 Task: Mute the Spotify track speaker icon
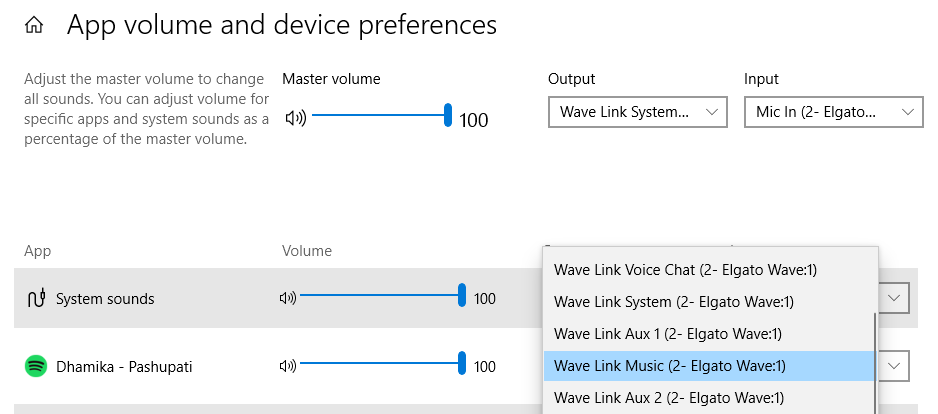pos(288,367)
